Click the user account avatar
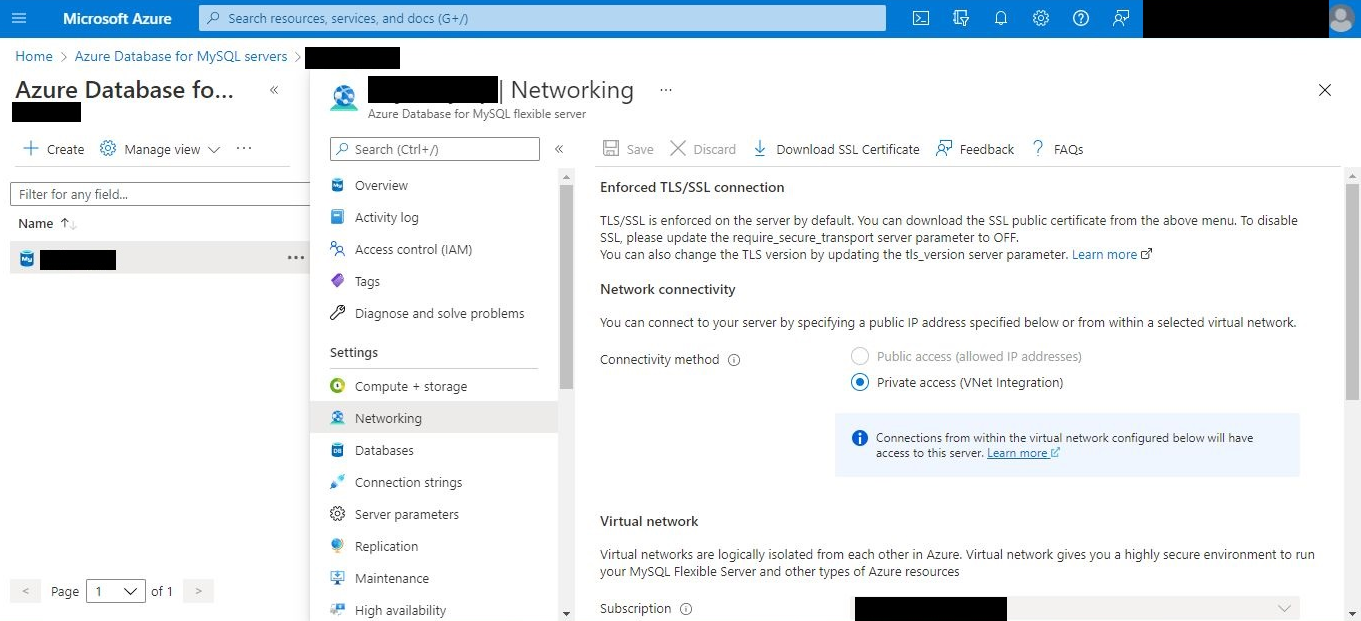1361x621 pixels. point(1341,18)
